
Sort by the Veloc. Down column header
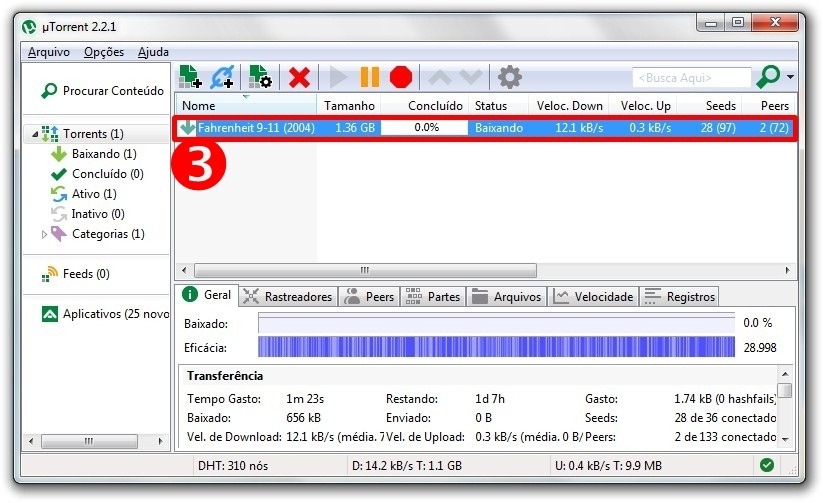coord(569,106)
